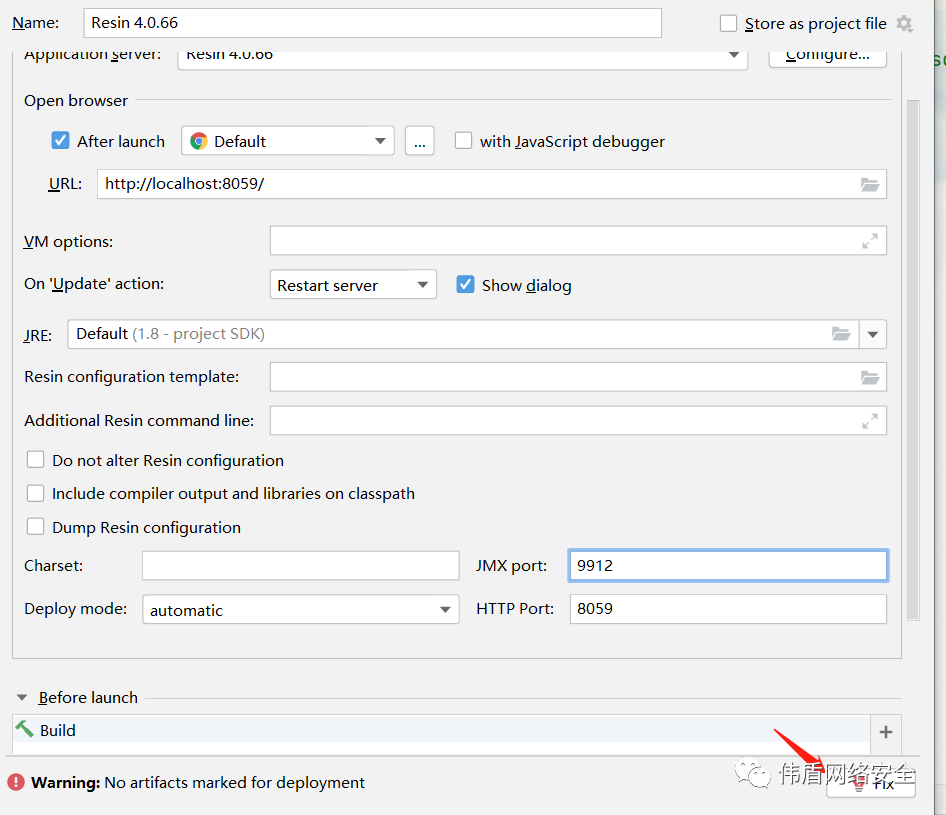Uncheck the Show dialog option
Screen dimensions: 946x815
click(x=465, y=284)
